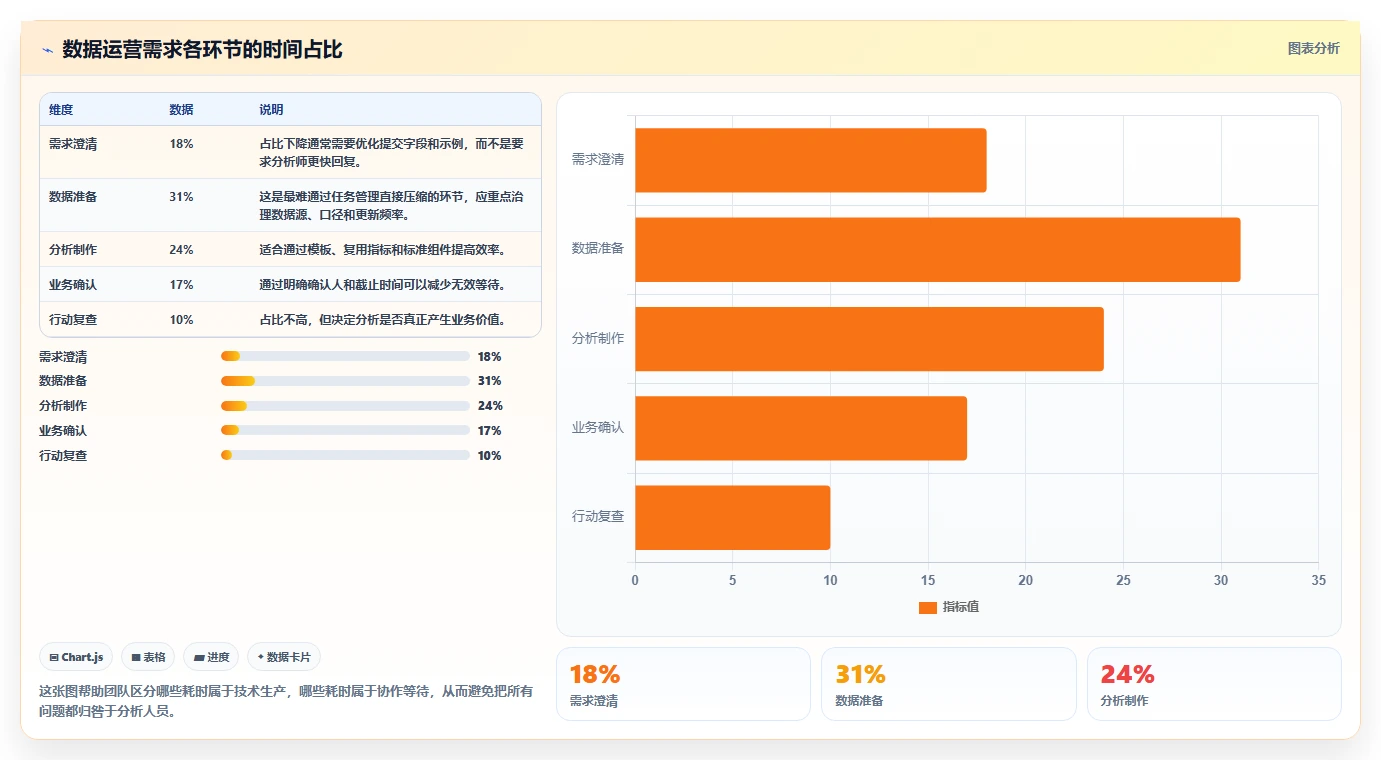Open the 31% 数据准备 data card

949,684
